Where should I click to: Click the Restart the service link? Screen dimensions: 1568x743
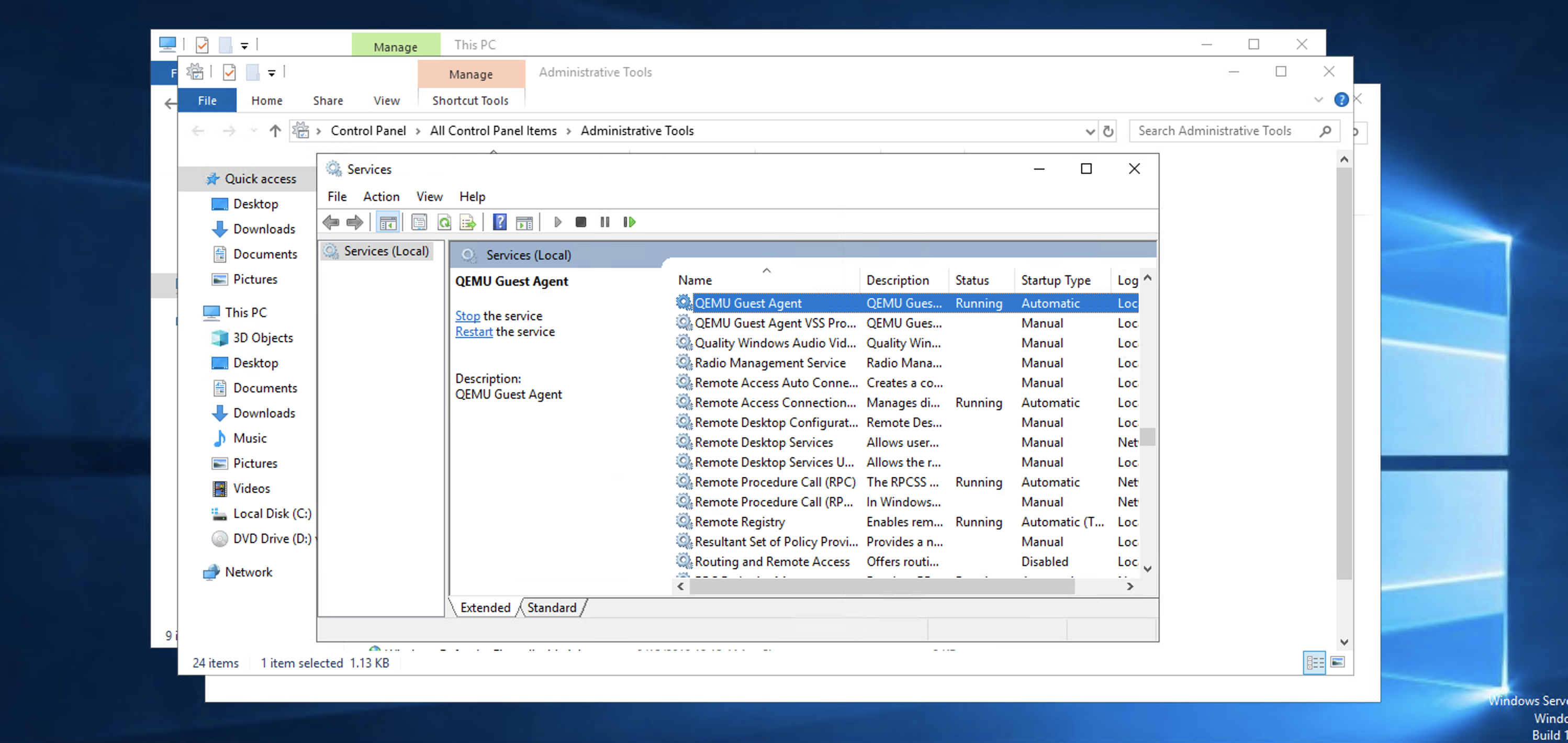coord(474,332)
